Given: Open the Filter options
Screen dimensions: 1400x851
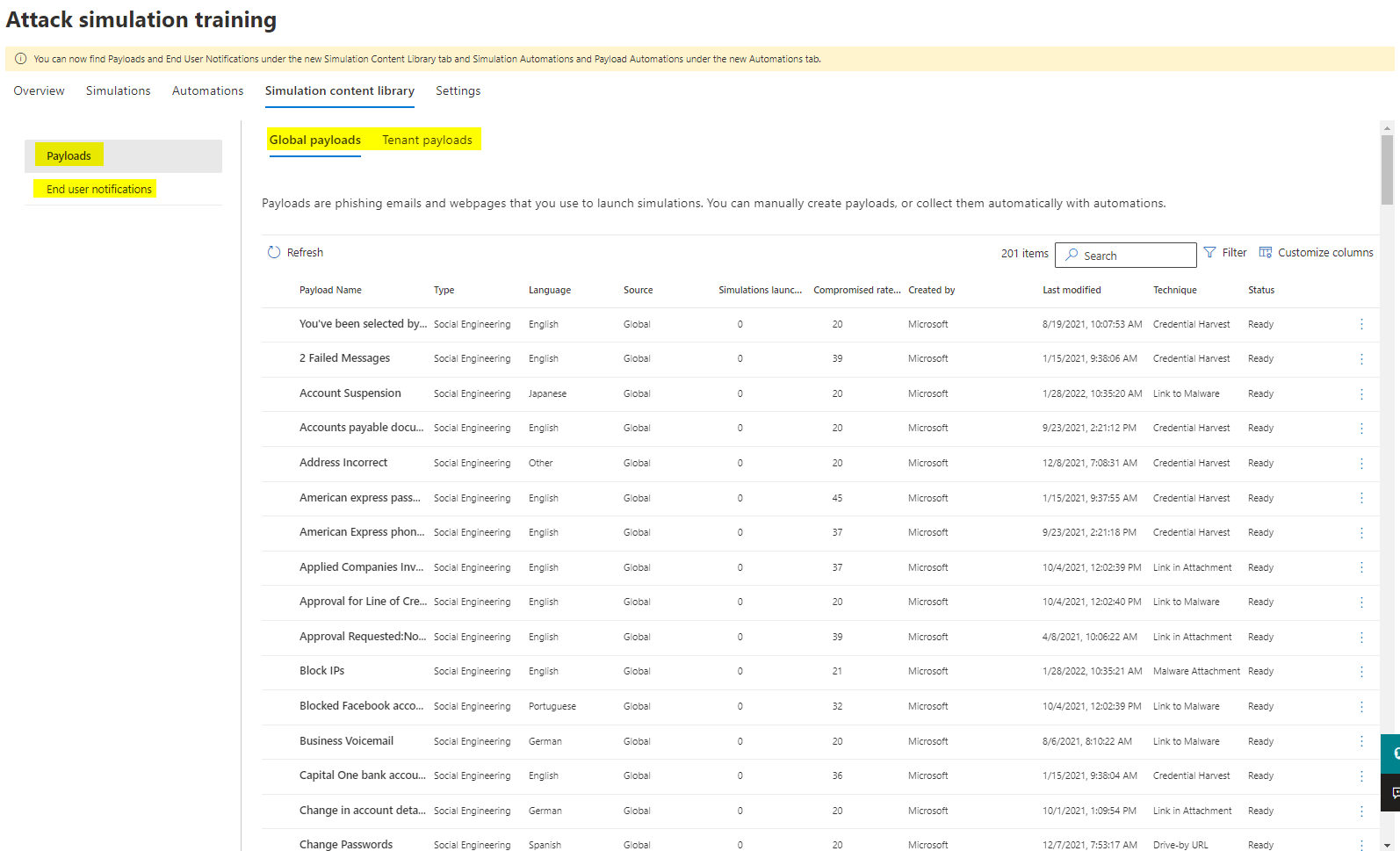Looking at the screenshot, I should click(x=1225, y=253).
